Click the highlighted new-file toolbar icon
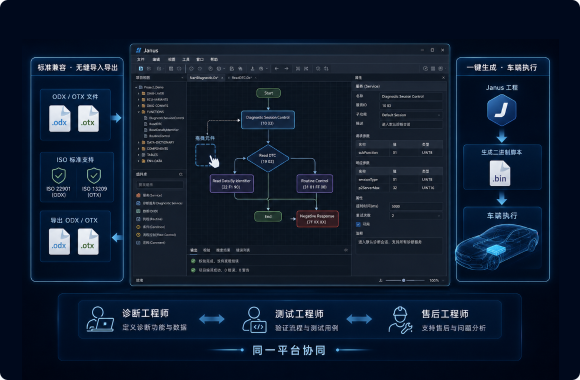The height and width of the screenshot is (380, 580). [x=141, y=68]
